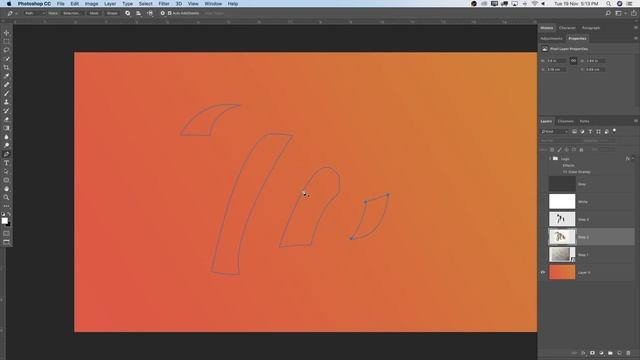Screen dimensions: 640x360
Task: Filter layers by type layers
Action: (x=590, y=131)
